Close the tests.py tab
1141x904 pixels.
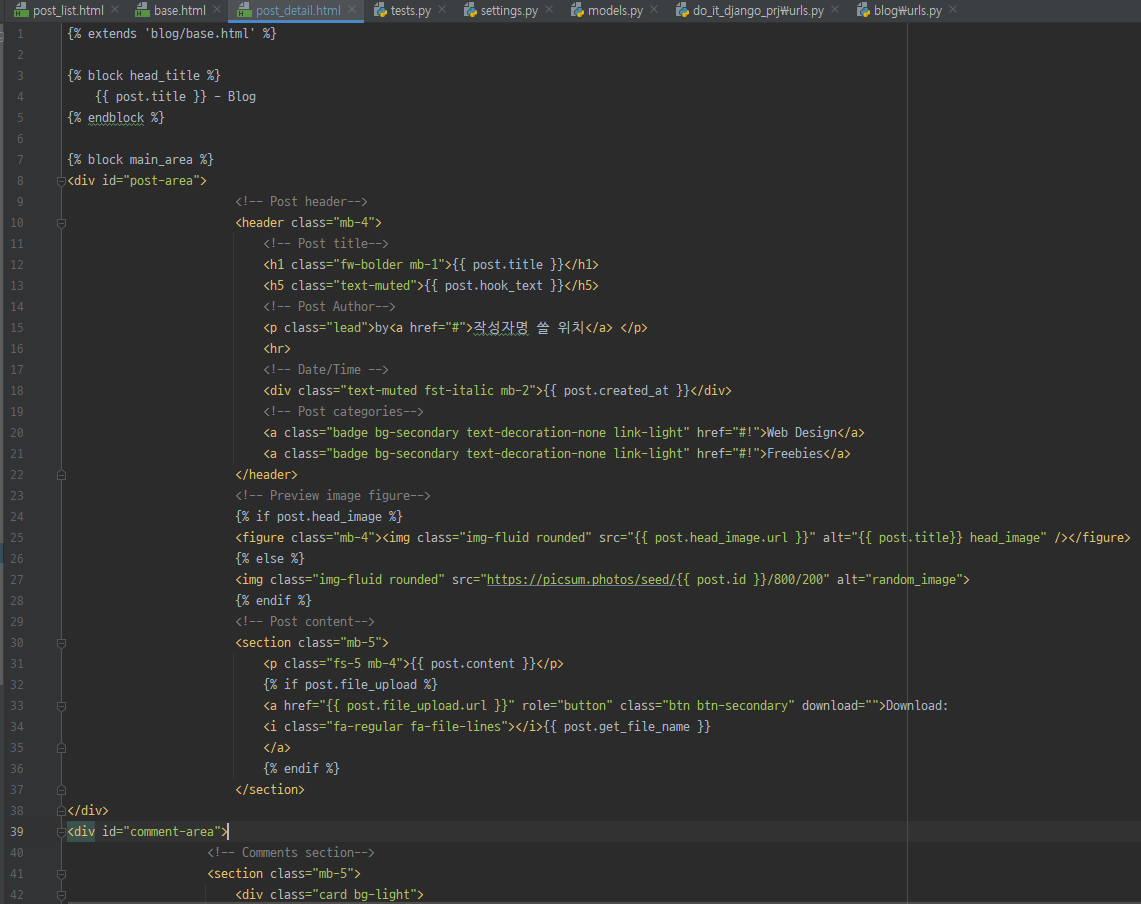coord(442,9)
